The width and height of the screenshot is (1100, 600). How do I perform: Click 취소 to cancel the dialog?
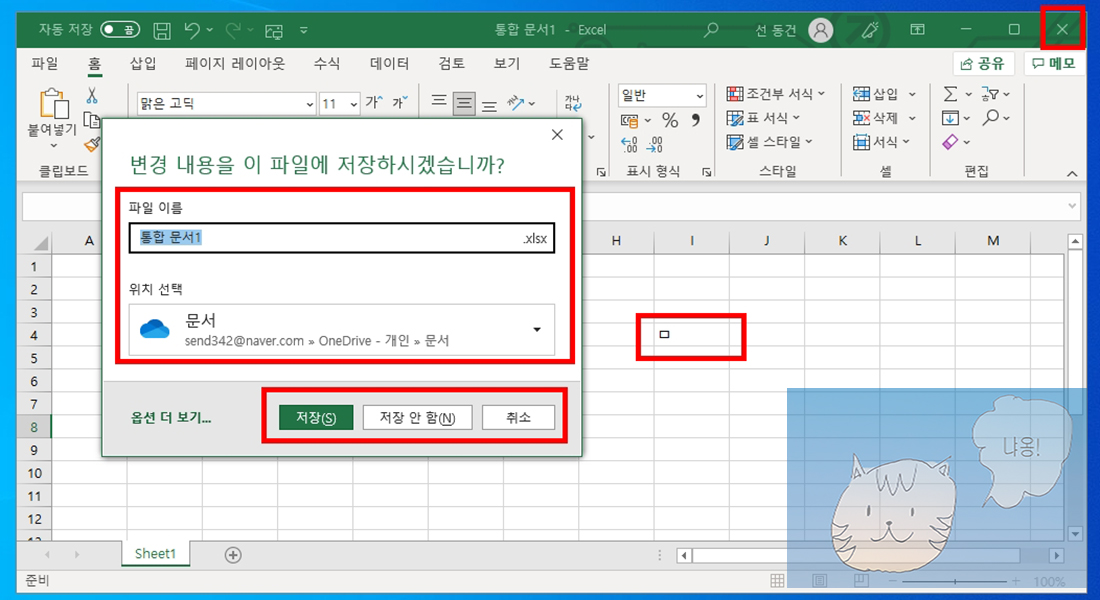(x=518, y=418)
